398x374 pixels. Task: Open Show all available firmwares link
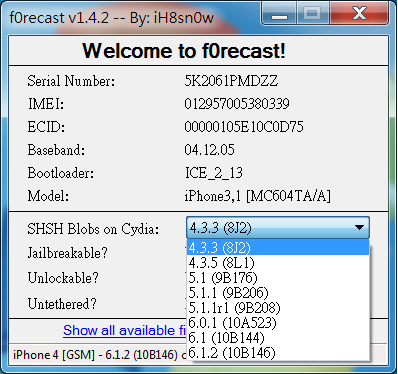click(x=124, y=330)
